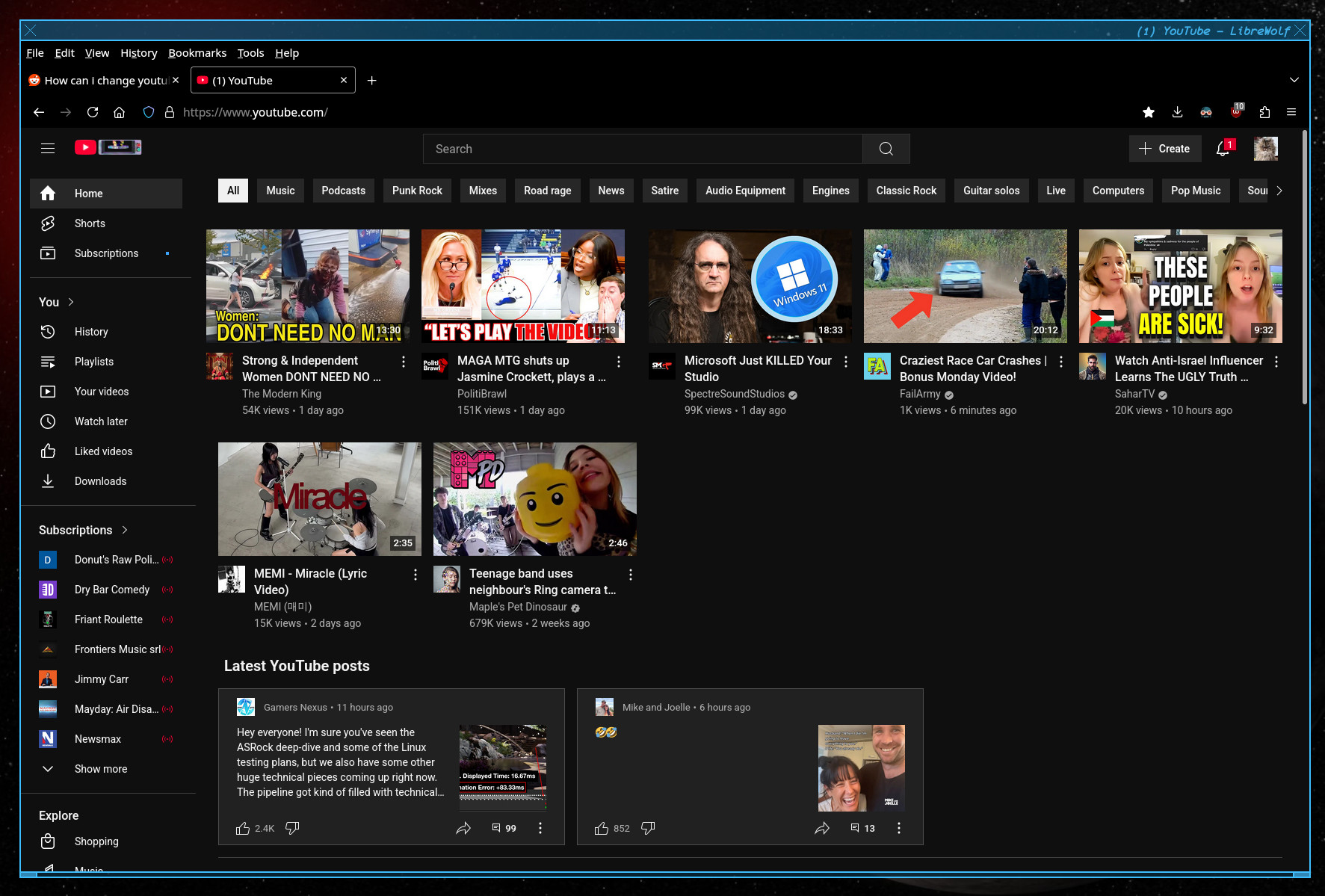This screenshot has height=896, width=1325.
Task: Click the YouTube search field
Action: [643, 149]
